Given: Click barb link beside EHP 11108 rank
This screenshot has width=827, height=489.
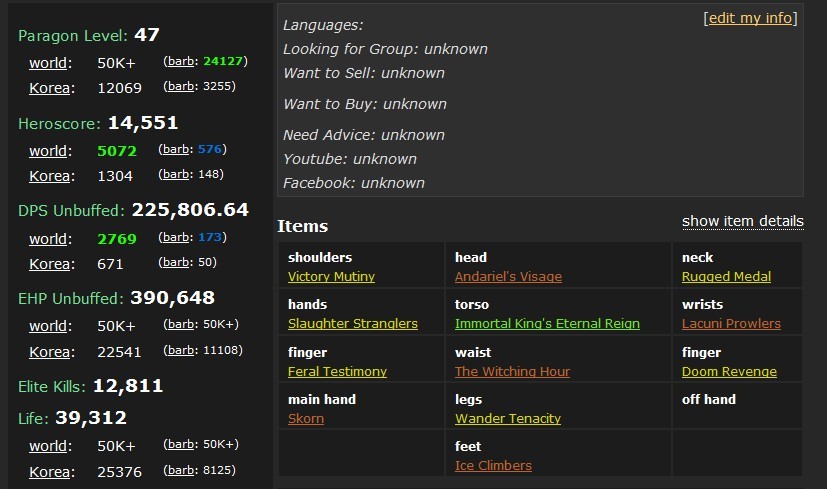Looking at the screenshot, I should click(181, 350).
